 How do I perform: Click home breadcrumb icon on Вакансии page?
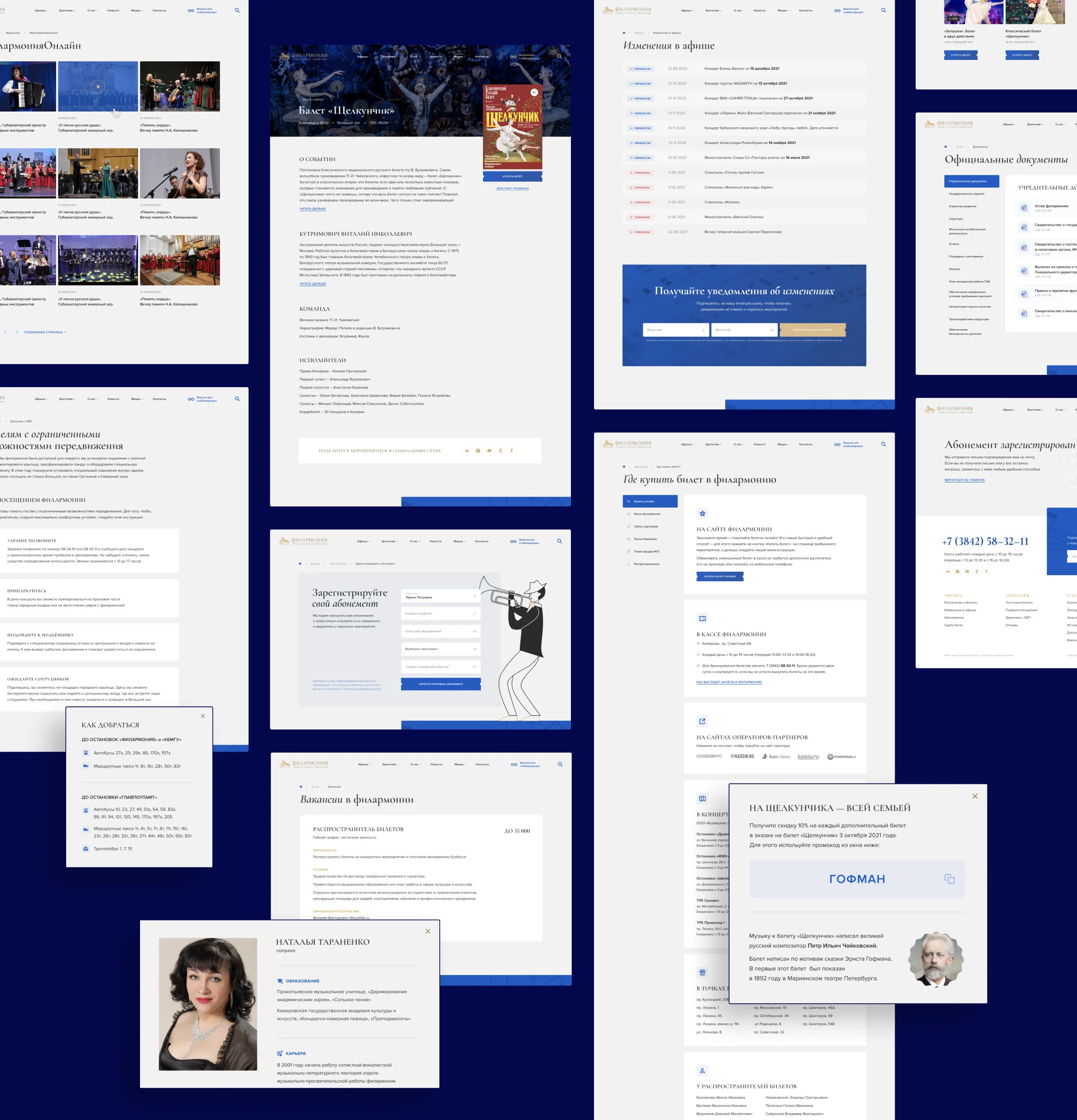click(x=301, y=787)
